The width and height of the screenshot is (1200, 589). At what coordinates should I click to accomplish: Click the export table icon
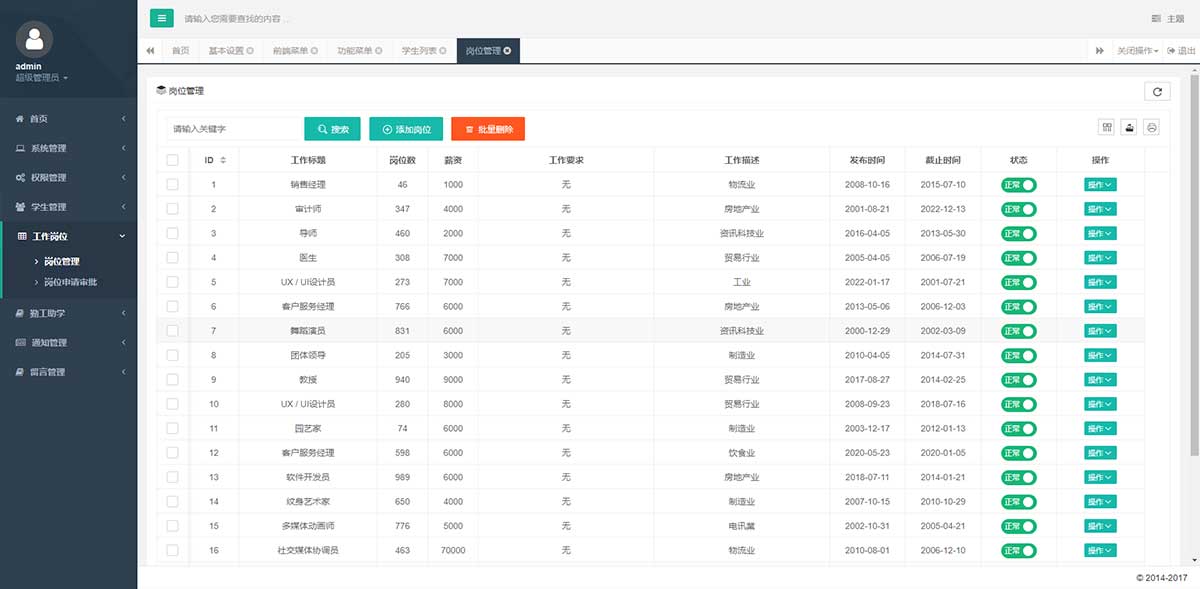click(x=1130, y=128)
